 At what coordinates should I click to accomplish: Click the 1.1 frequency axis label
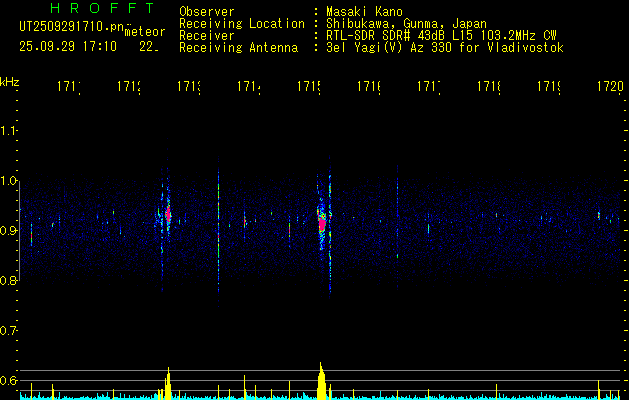[x=9, y=131]
